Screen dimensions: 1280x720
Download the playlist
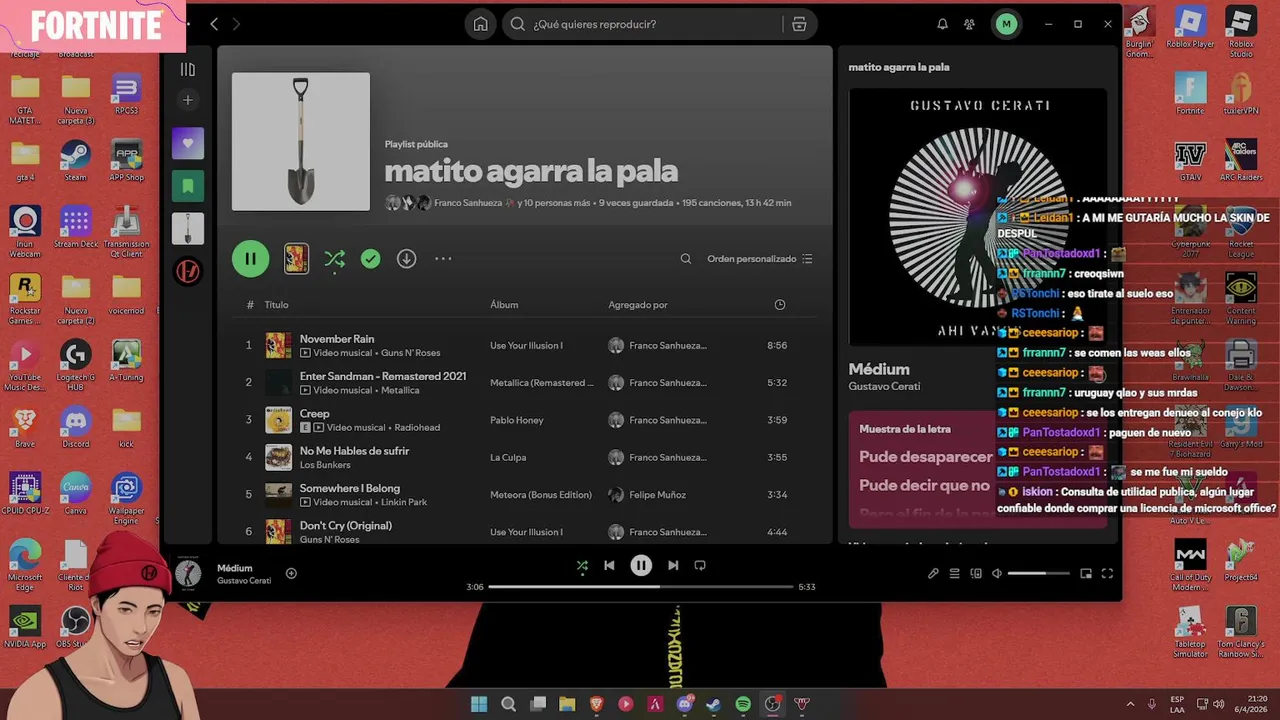pos(406,259)
